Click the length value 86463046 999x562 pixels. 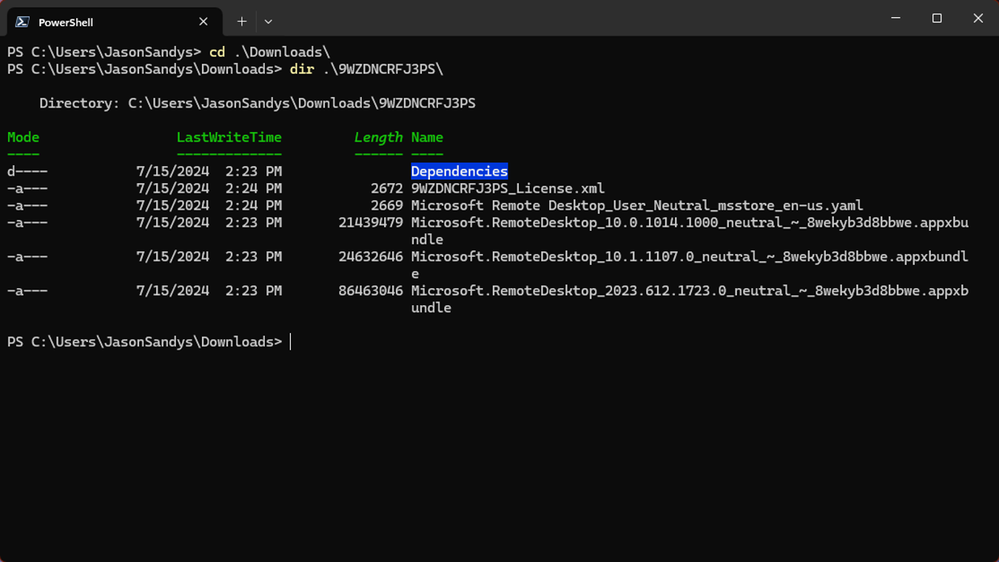coord(371,291)
